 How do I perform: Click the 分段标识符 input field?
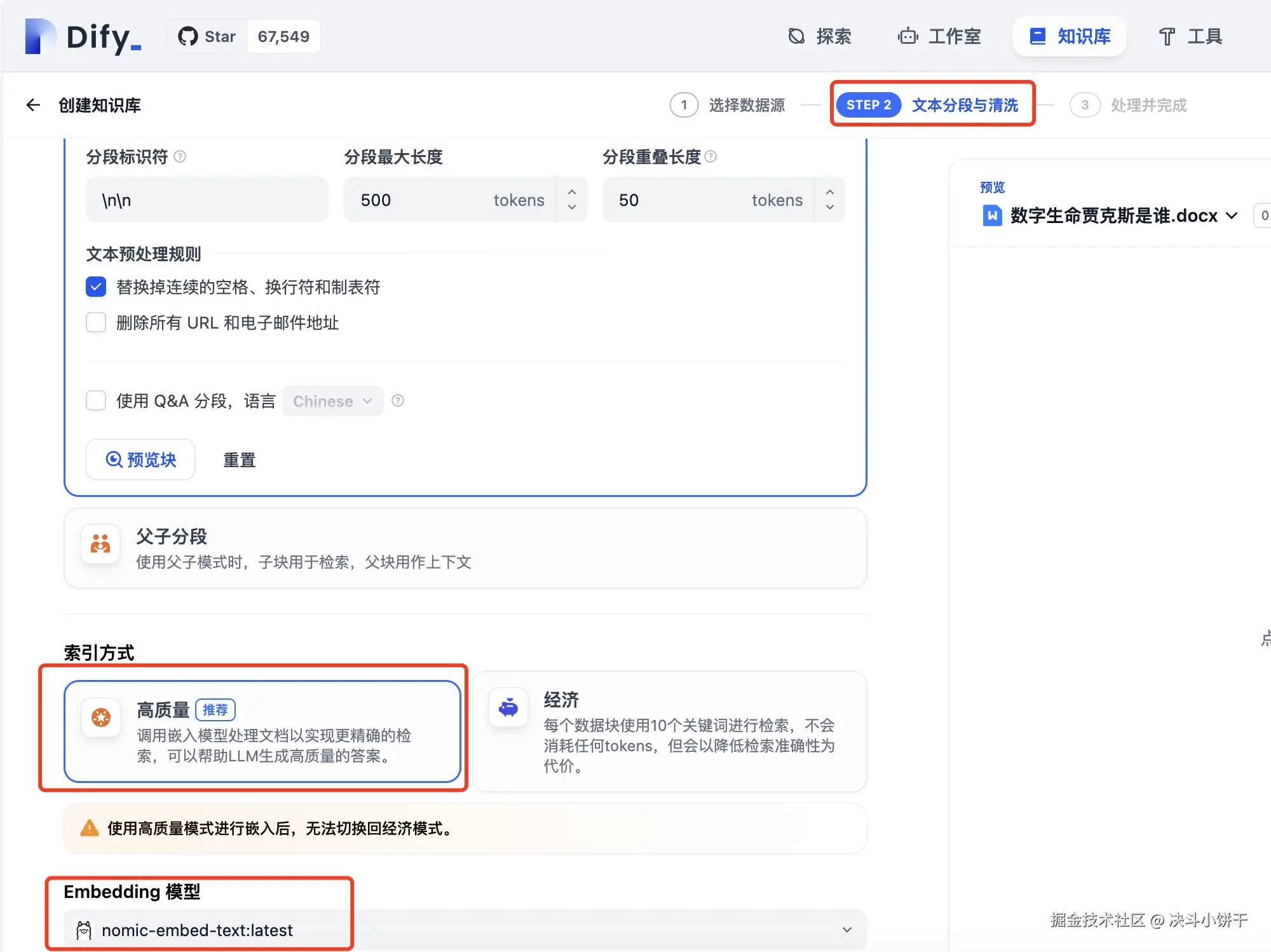pyautogui.click(x=207, y=200)
